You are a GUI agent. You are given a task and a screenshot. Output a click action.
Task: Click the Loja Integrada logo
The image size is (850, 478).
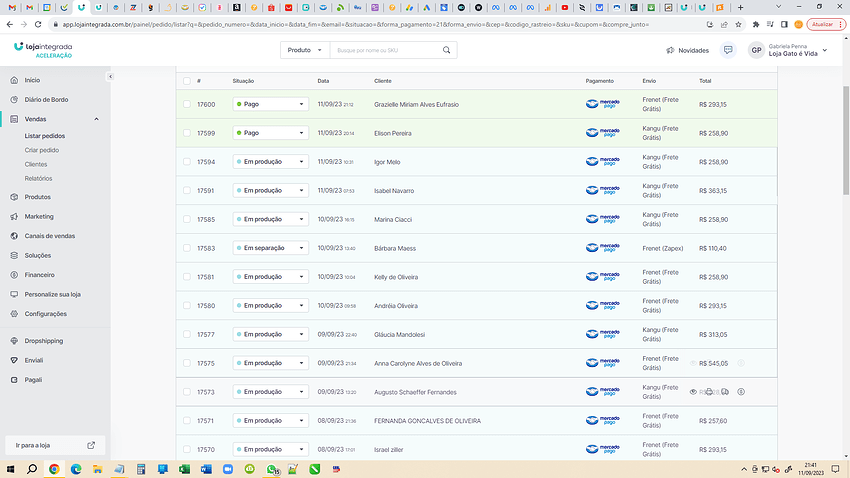coord(43,50)
